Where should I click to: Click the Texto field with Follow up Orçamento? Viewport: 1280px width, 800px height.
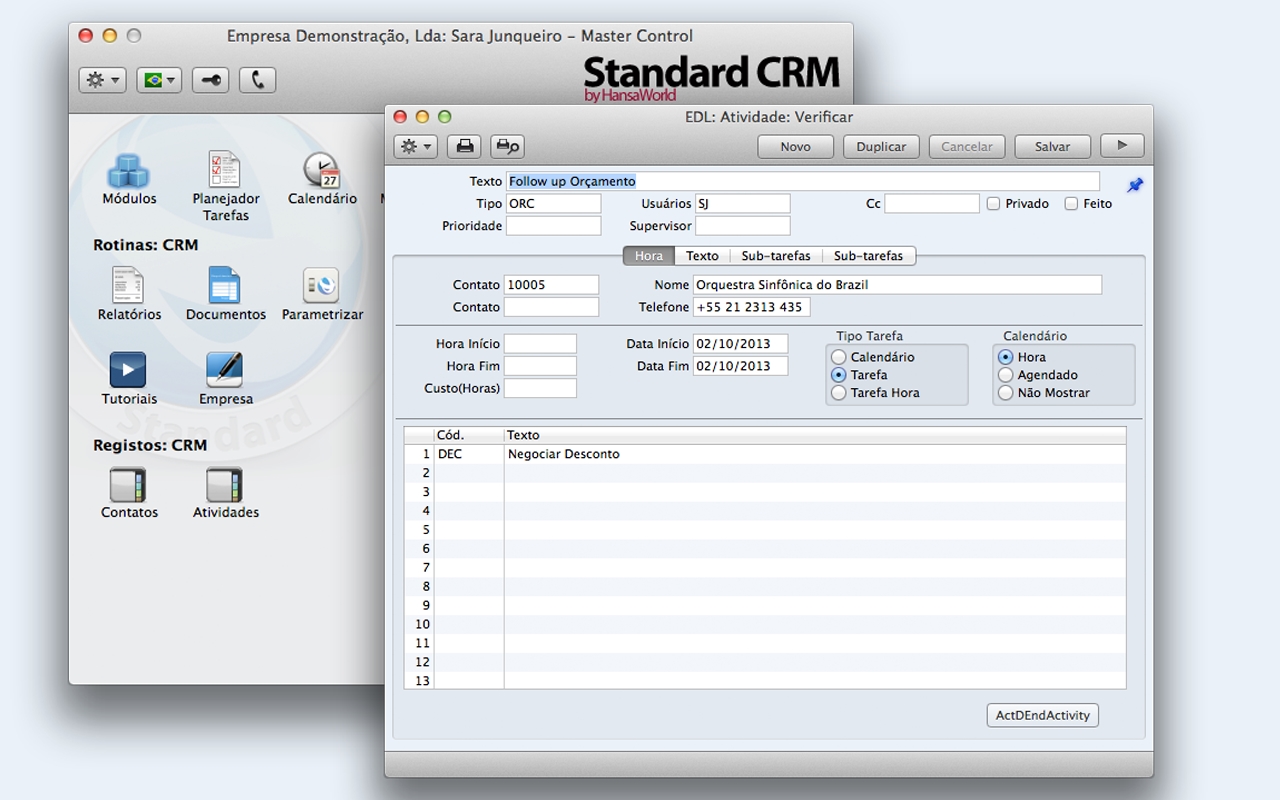click(x=803, y=181)
